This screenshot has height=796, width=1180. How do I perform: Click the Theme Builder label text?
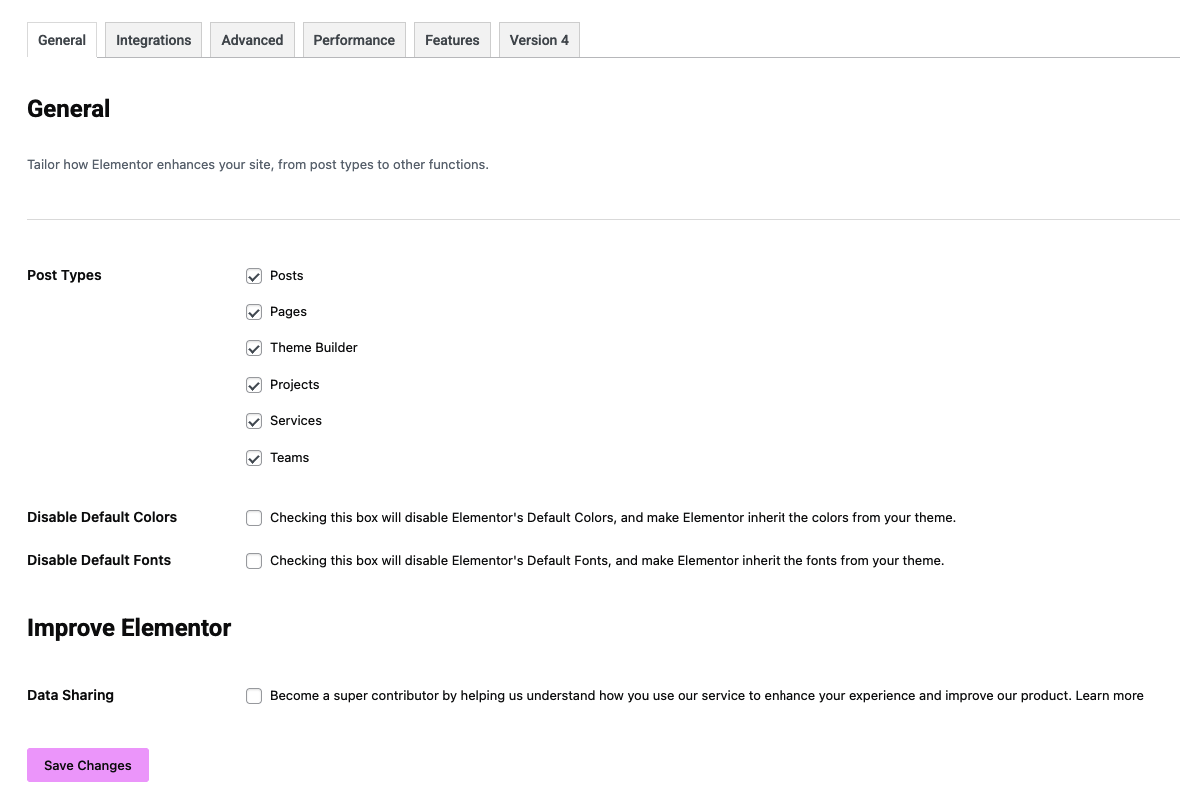pyautogui.click(x=313, y=348)
